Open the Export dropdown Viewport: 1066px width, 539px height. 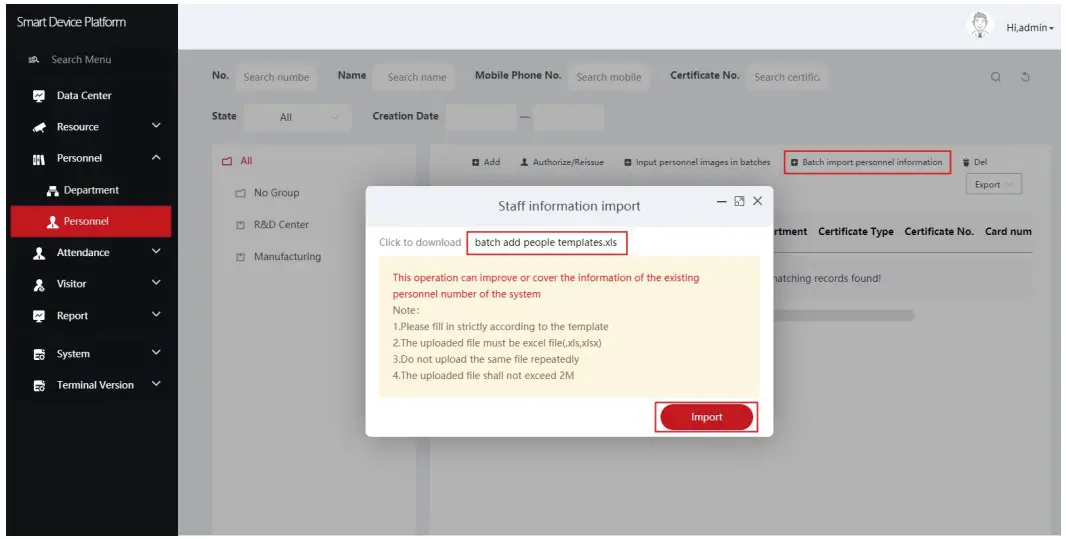point(994,184)
